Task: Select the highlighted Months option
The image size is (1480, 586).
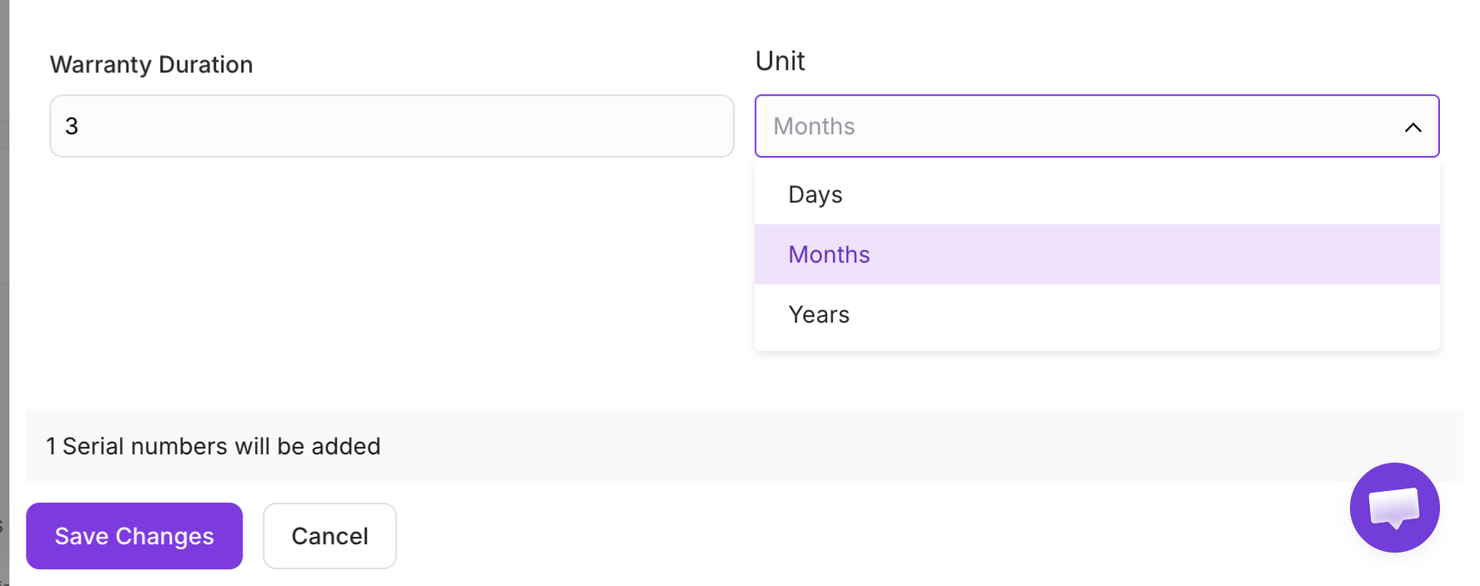Action: click(x=1097, y=254)
